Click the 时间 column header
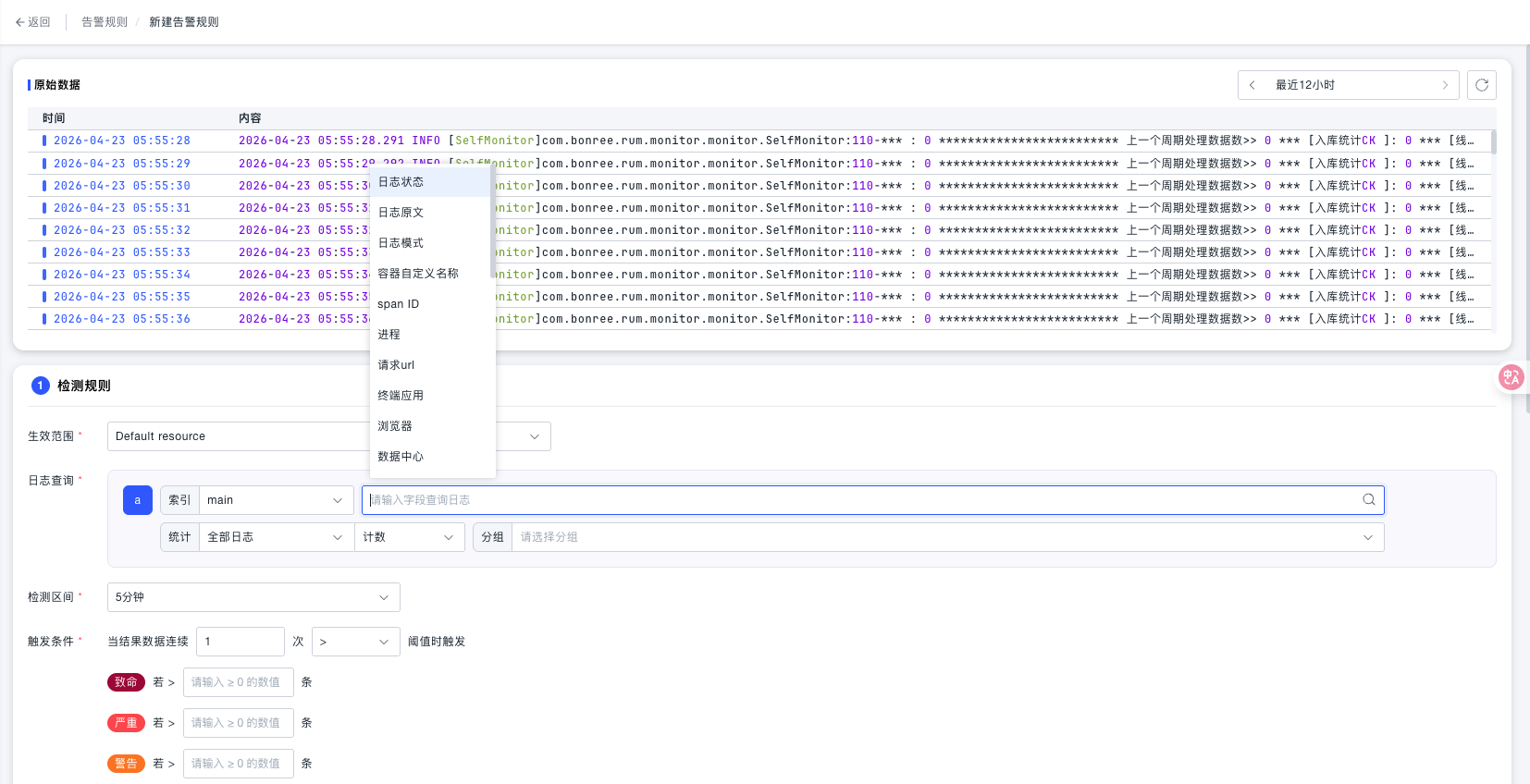The width and height of the screenshot is (1530, 784). point(54,118)
